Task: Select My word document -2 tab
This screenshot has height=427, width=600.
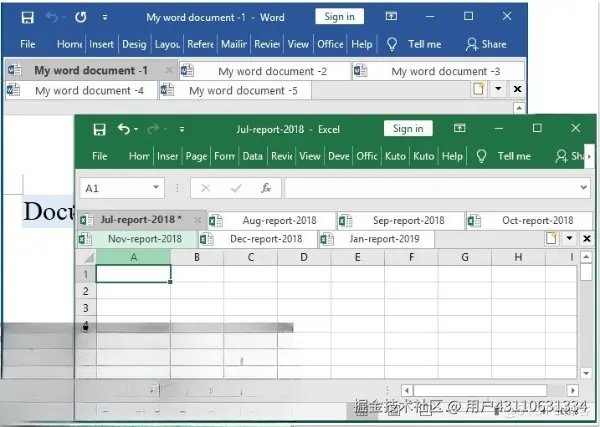Action: click(265, 71)
